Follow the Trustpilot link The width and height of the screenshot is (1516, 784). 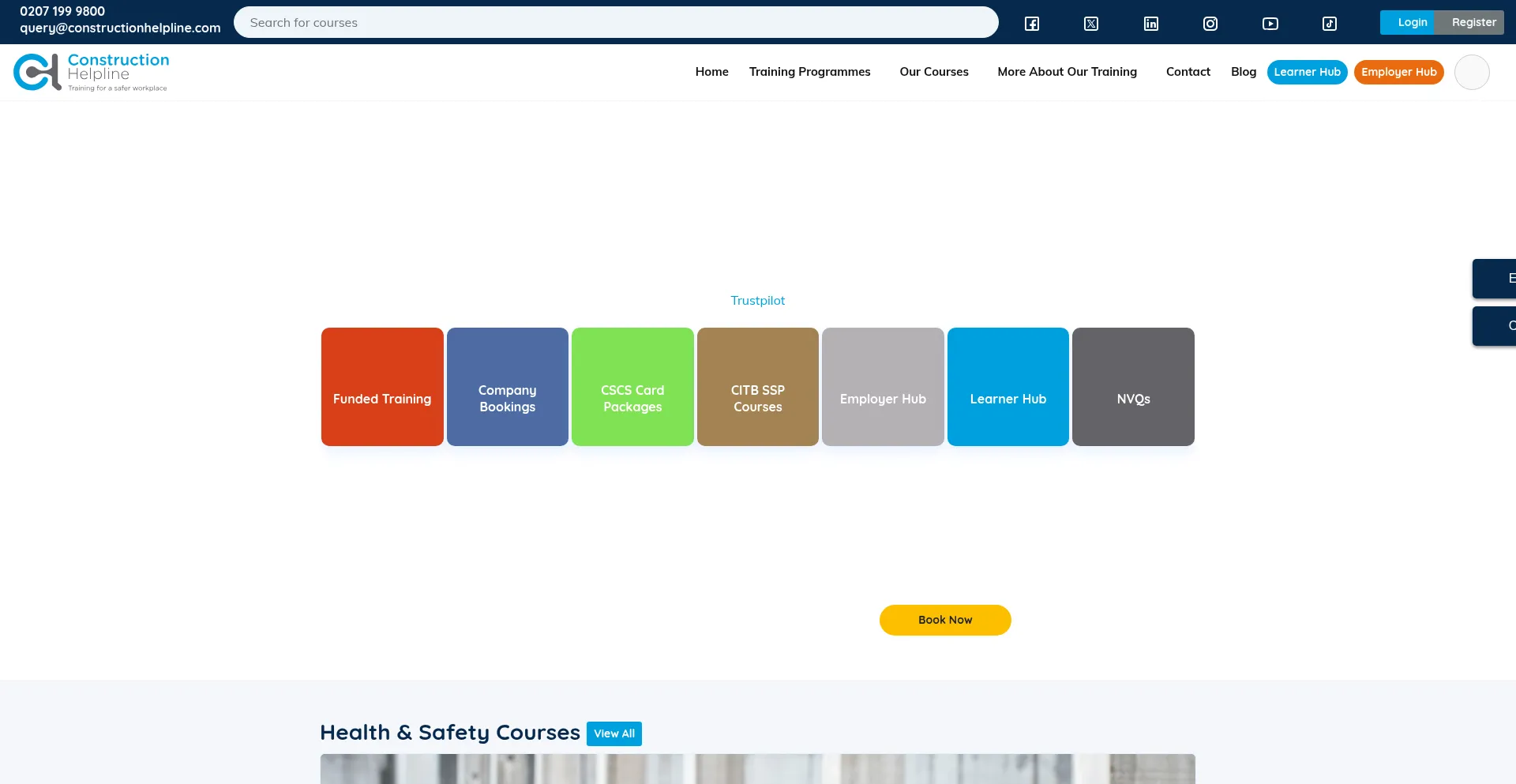pyautogui.click(x=757, y=301)
